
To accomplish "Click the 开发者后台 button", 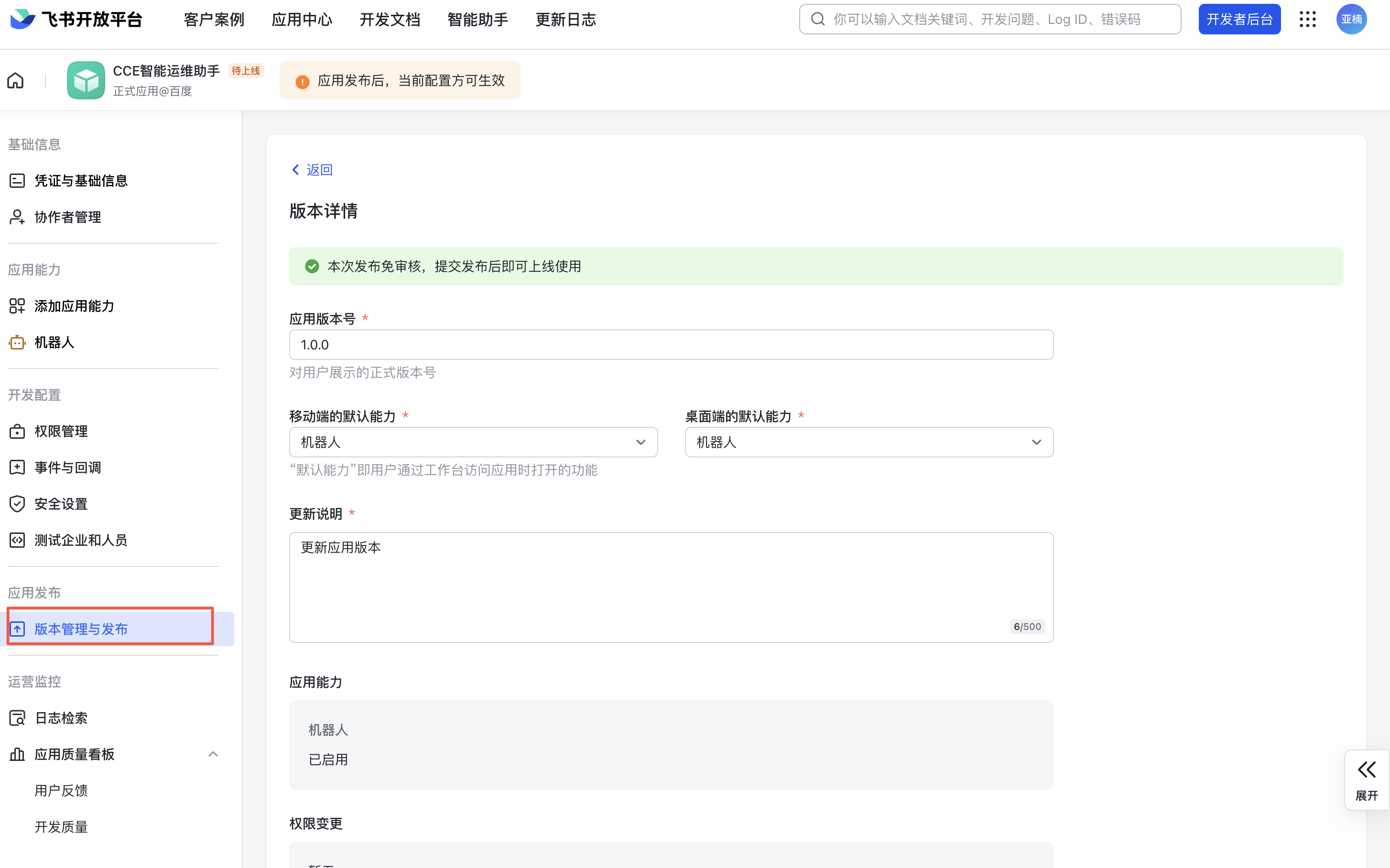I will (1239, 20).
